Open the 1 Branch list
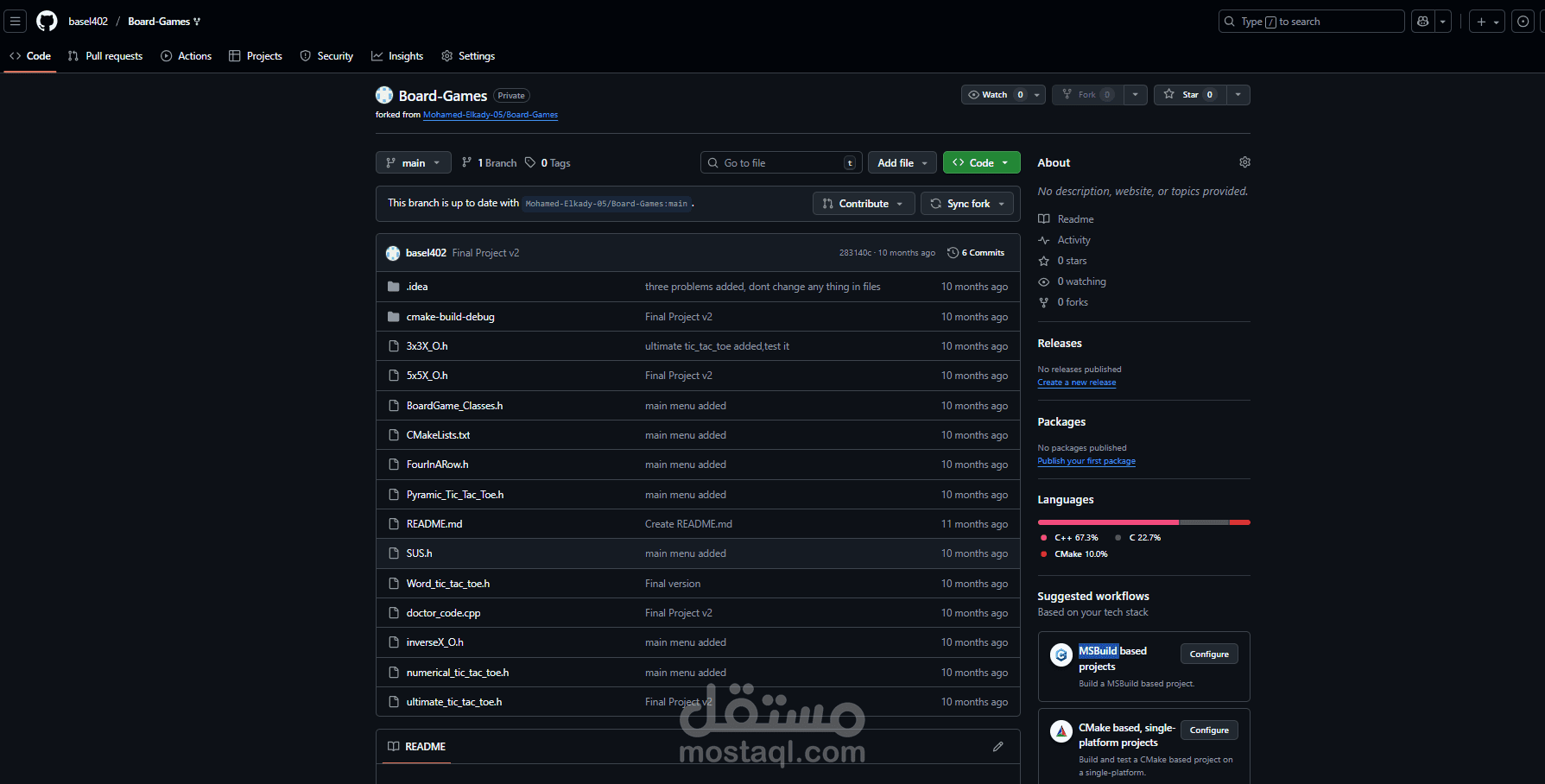This screenshot has width=1545, height=784. pyautogui.click(x=490, y=163)
